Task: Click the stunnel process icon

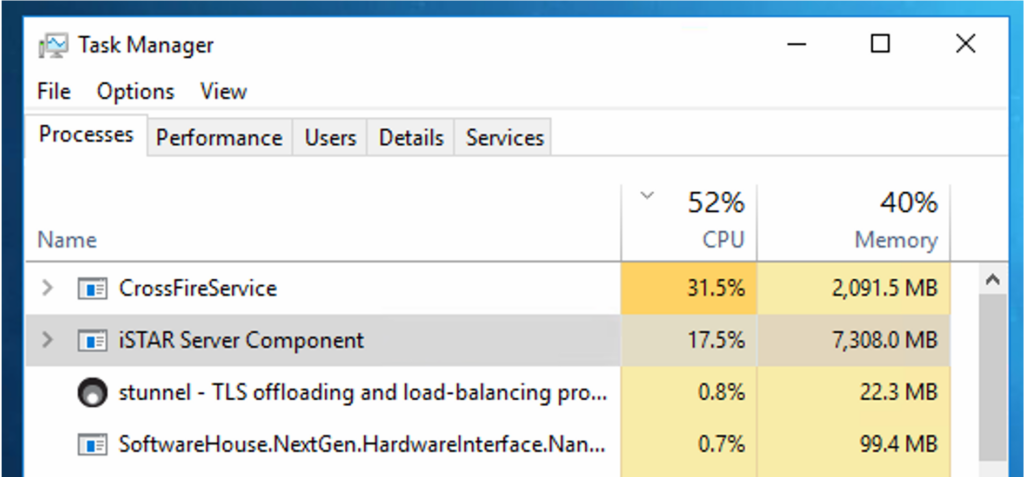Action: click(92, 393)
